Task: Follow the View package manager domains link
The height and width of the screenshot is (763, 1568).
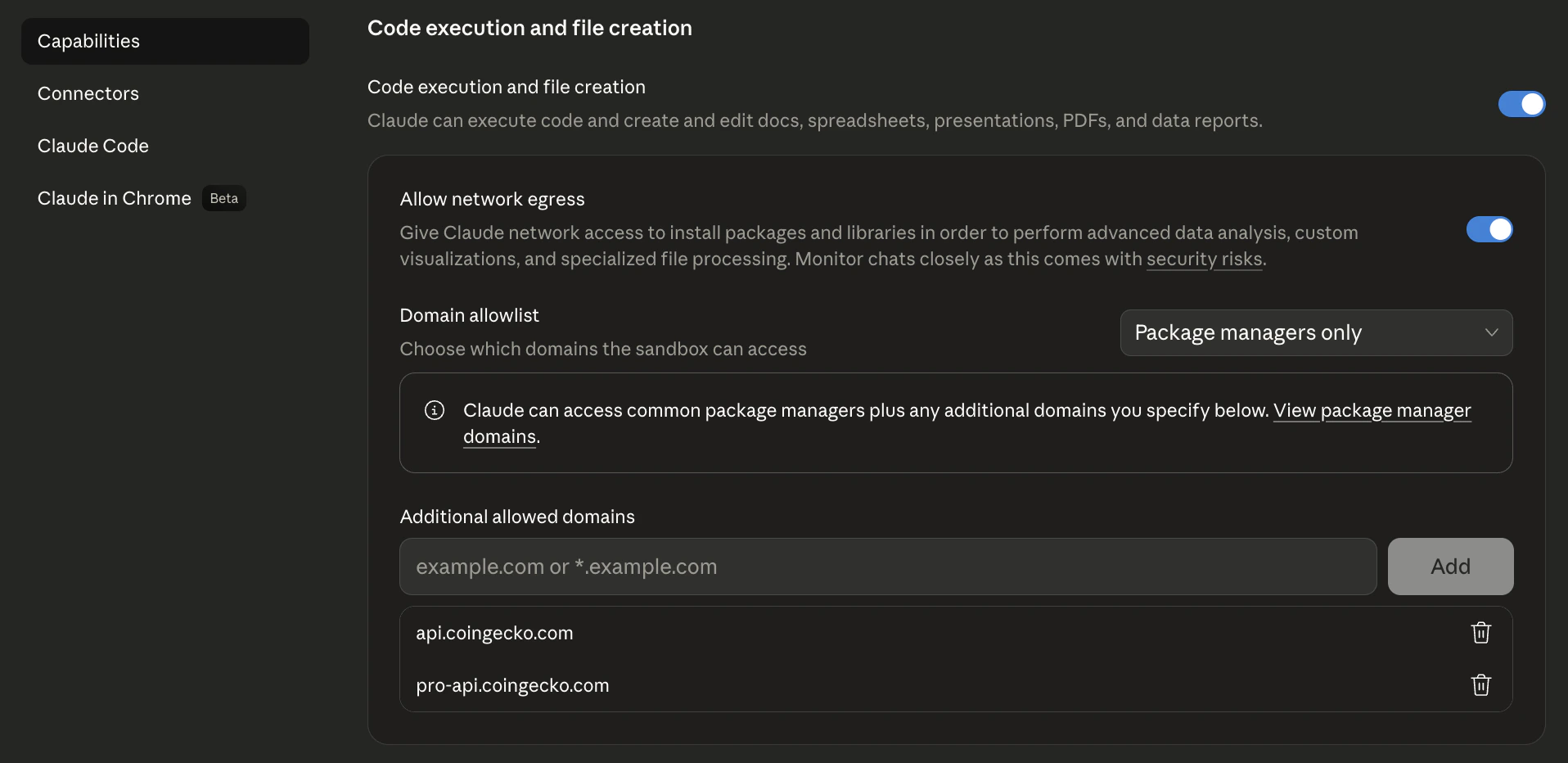Action: 1372,411
